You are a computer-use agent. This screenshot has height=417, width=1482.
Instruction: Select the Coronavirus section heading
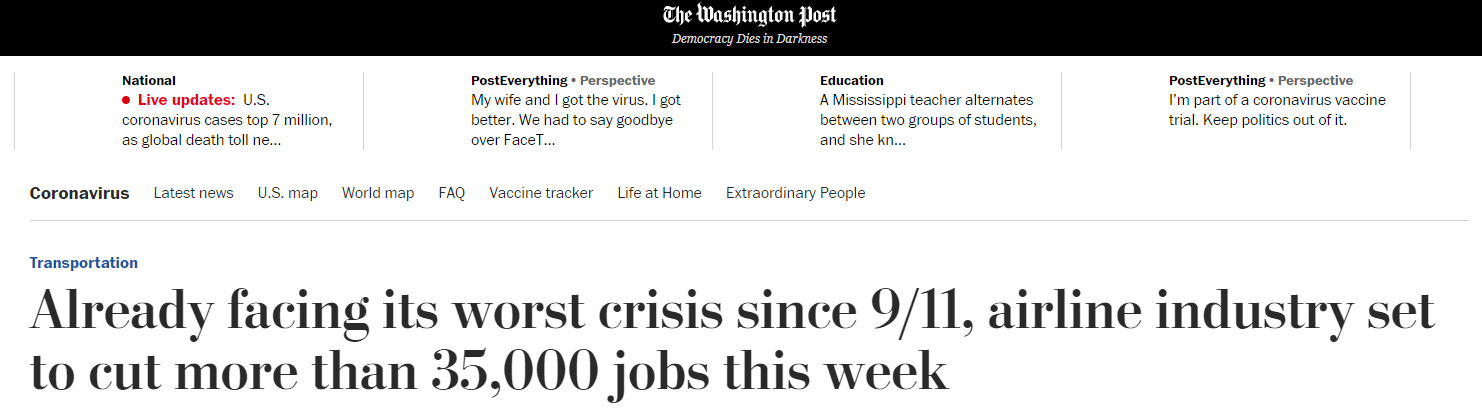79,193
